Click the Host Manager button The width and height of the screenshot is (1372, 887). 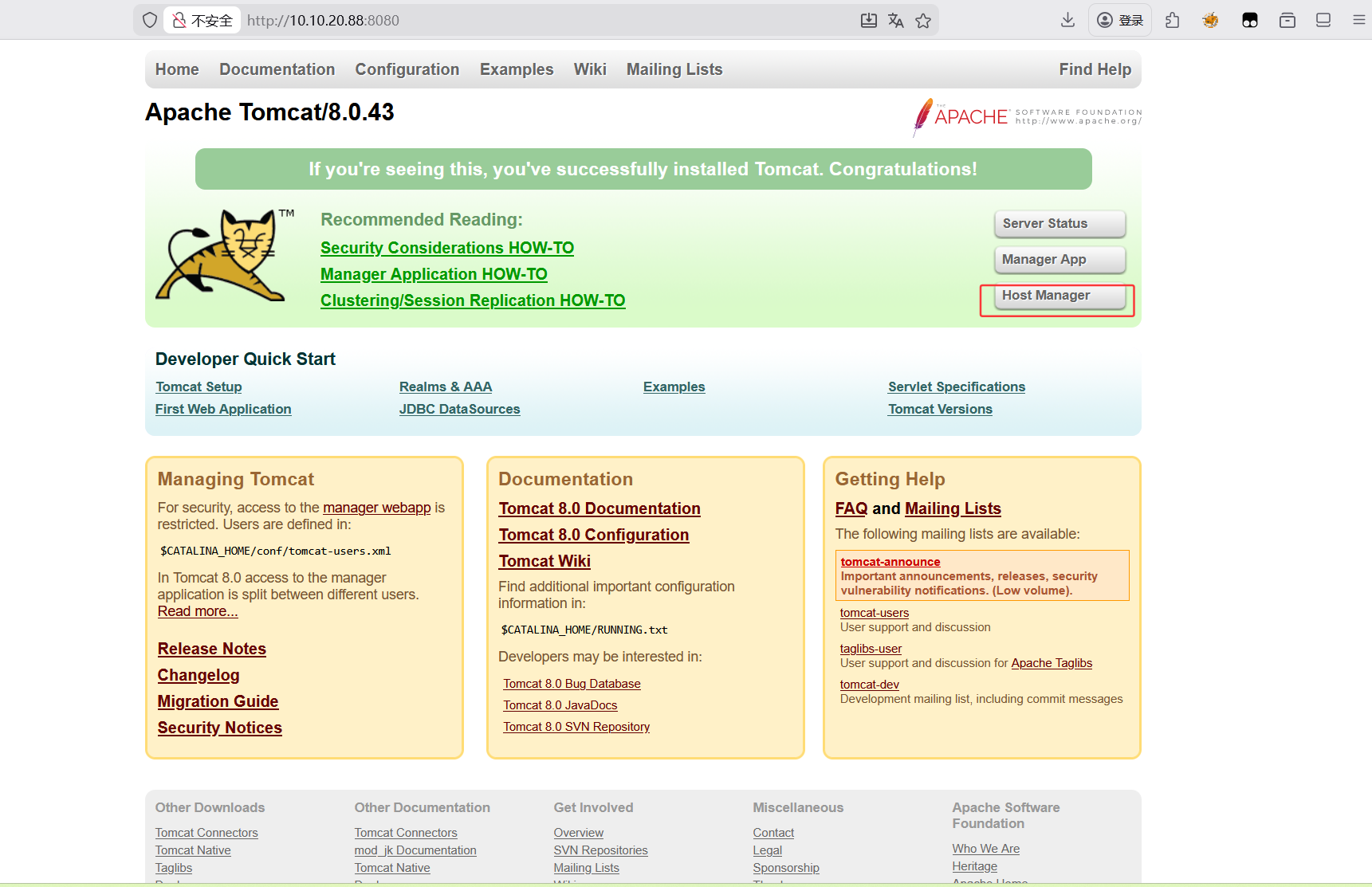[x=1059, y=296]
